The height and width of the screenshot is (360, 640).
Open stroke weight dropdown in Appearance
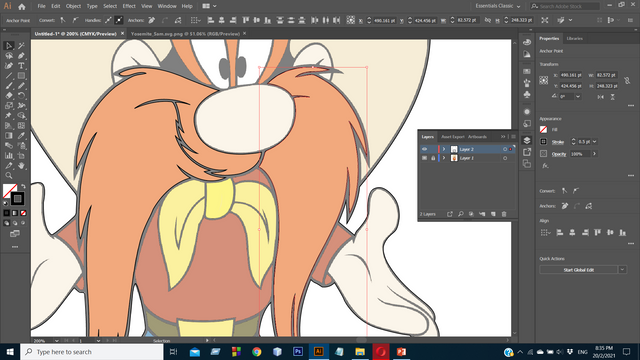(x=595, y=142)
